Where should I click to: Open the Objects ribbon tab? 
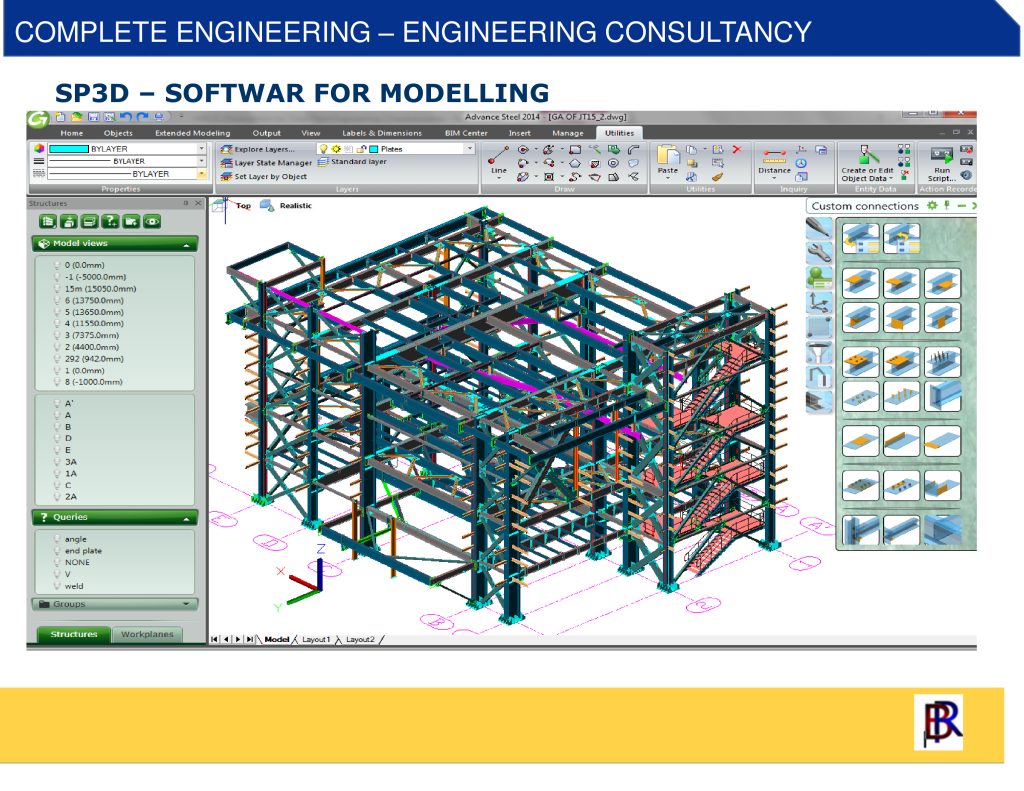[118, 133]
